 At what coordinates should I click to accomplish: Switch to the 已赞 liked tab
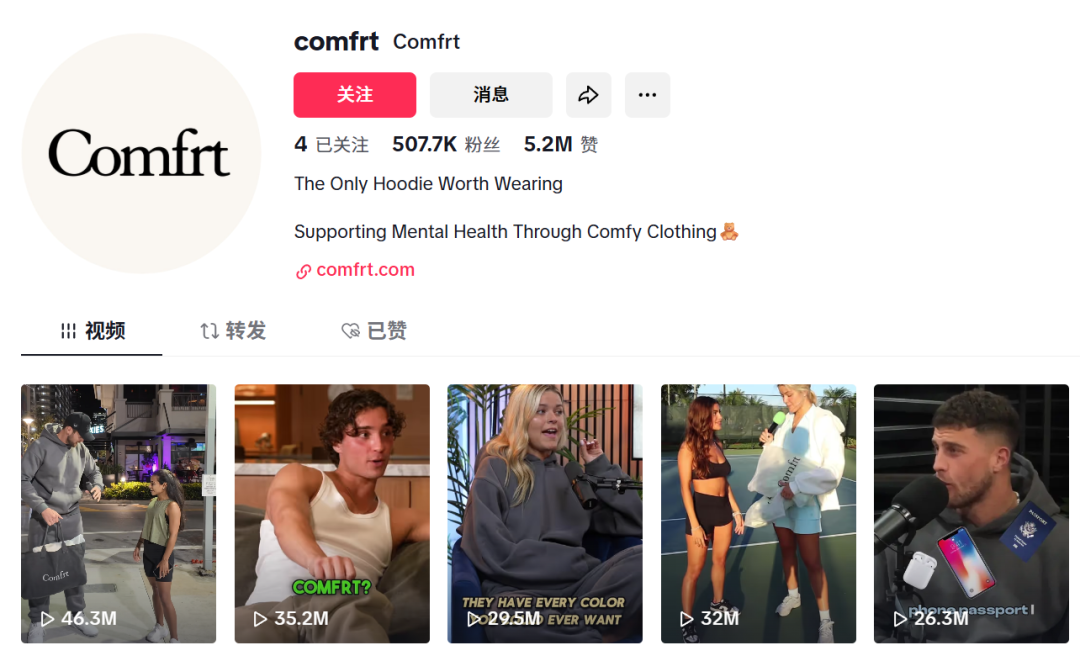click(374, 331)
